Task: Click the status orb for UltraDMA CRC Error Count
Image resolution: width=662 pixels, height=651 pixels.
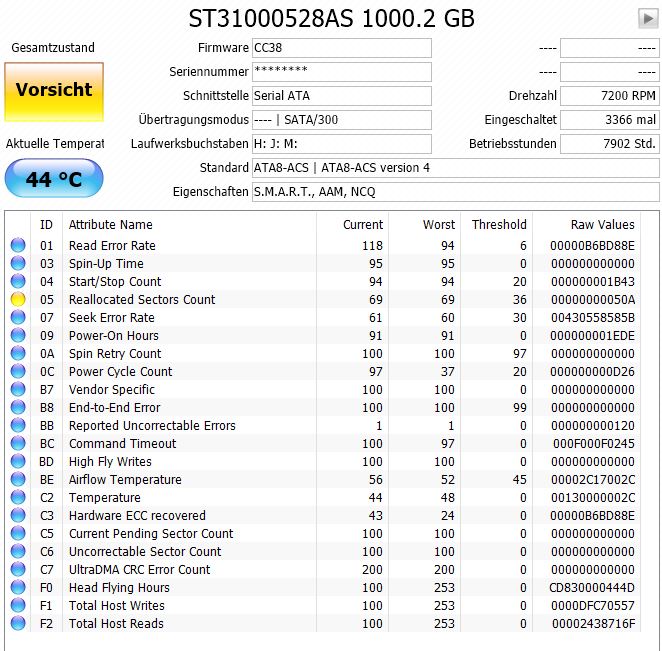Action: click(18, 569)
